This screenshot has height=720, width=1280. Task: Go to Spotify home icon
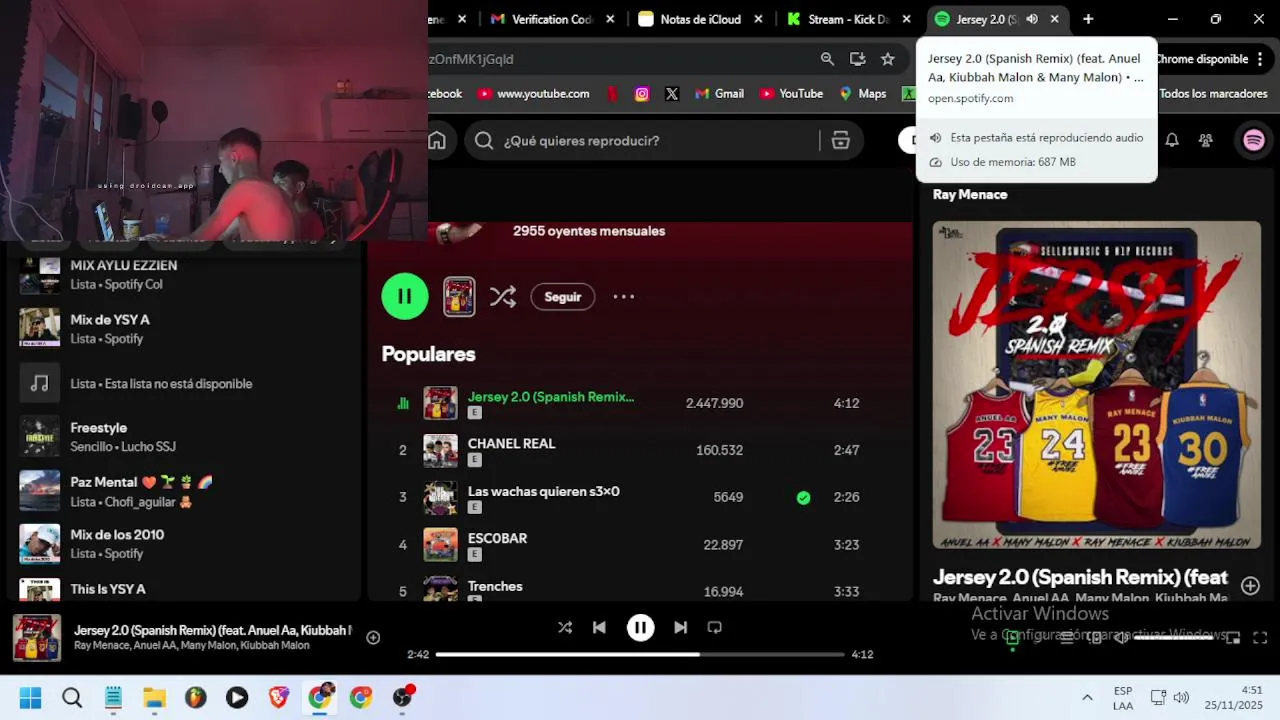pos(437,140)
